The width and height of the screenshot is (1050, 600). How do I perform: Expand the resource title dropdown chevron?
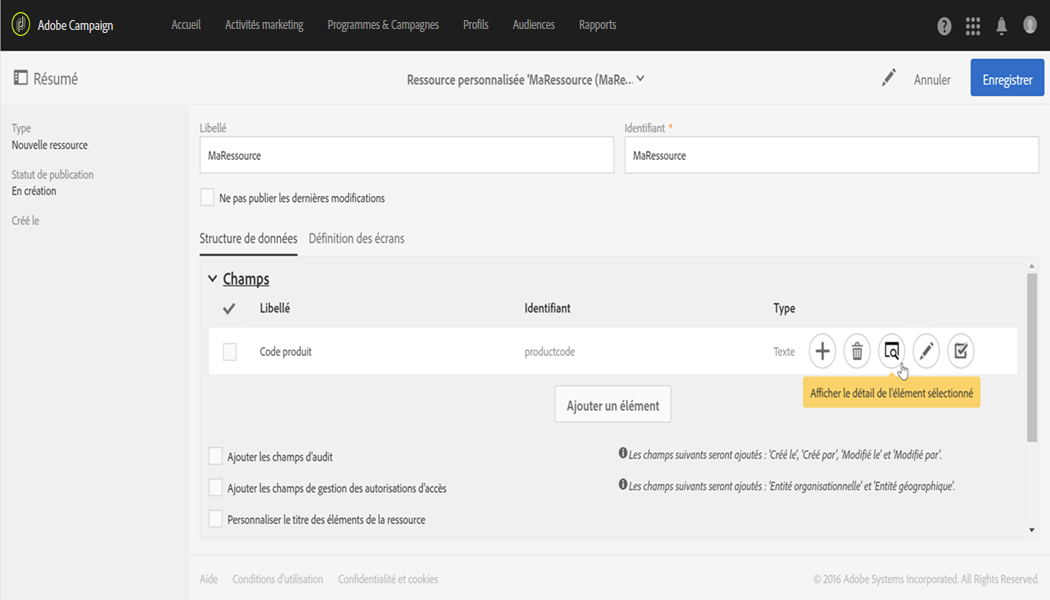coord(641,79)
